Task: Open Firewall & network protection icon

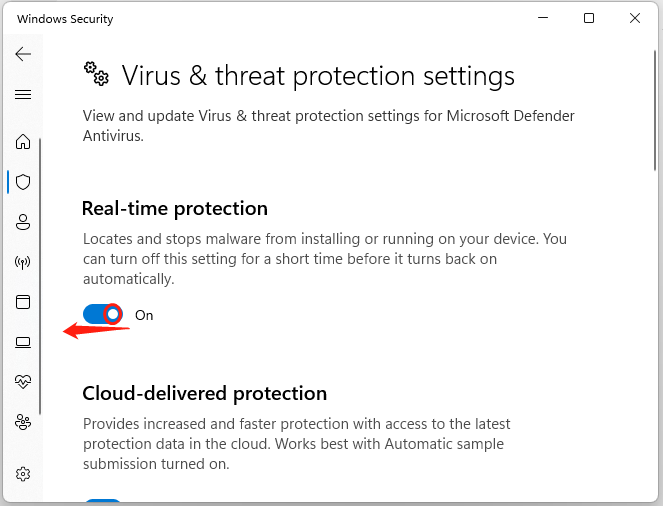Action: click(23, 262)
